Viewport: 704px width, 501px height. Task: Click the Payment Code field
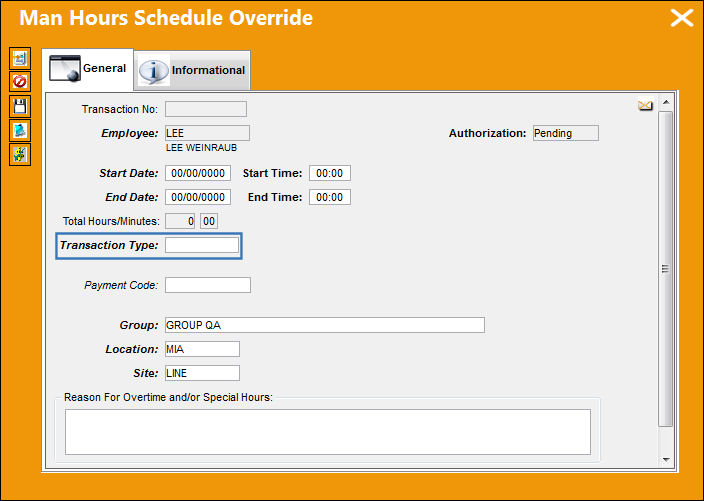point(207,285)
